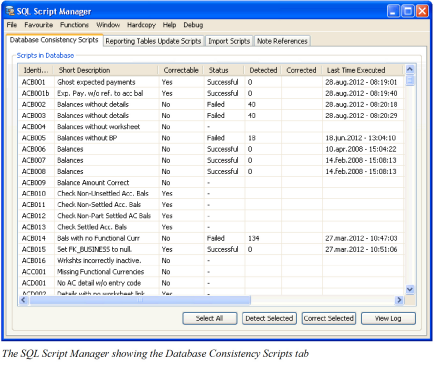Select row 'Wrkshts incorrectly inactive.'

(211, 261)
